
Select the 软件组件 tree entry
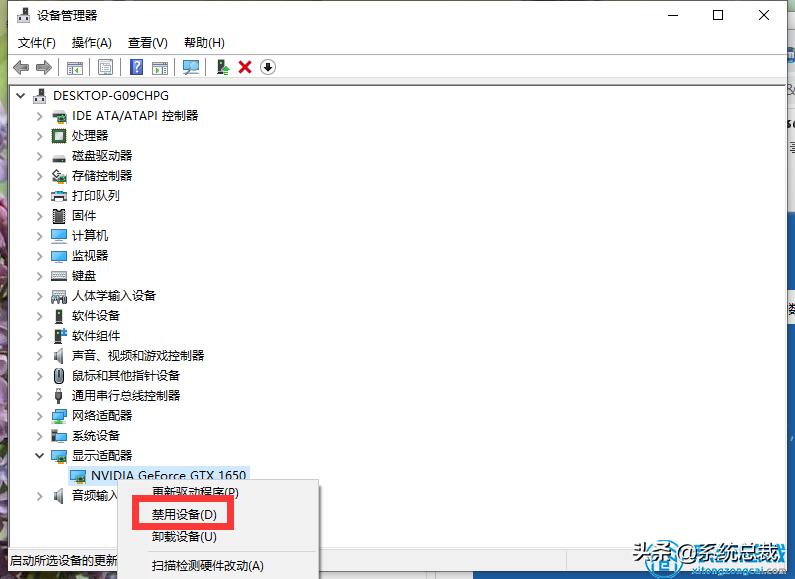[96, 336]
